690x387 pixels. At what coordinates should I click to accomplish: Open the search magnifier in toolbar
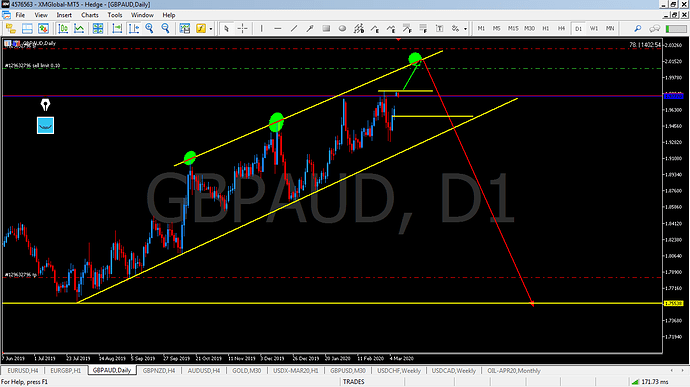(637, 29)
